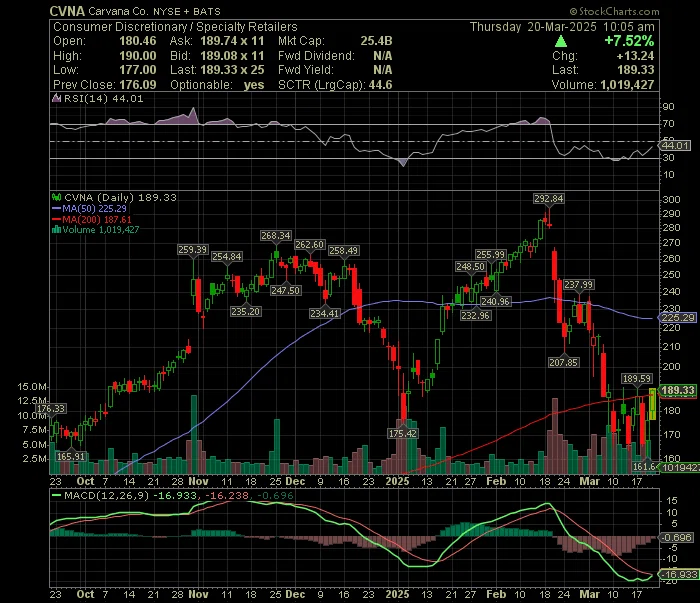
Task: Click the 176.33 price label
Action: pos(51,409)
